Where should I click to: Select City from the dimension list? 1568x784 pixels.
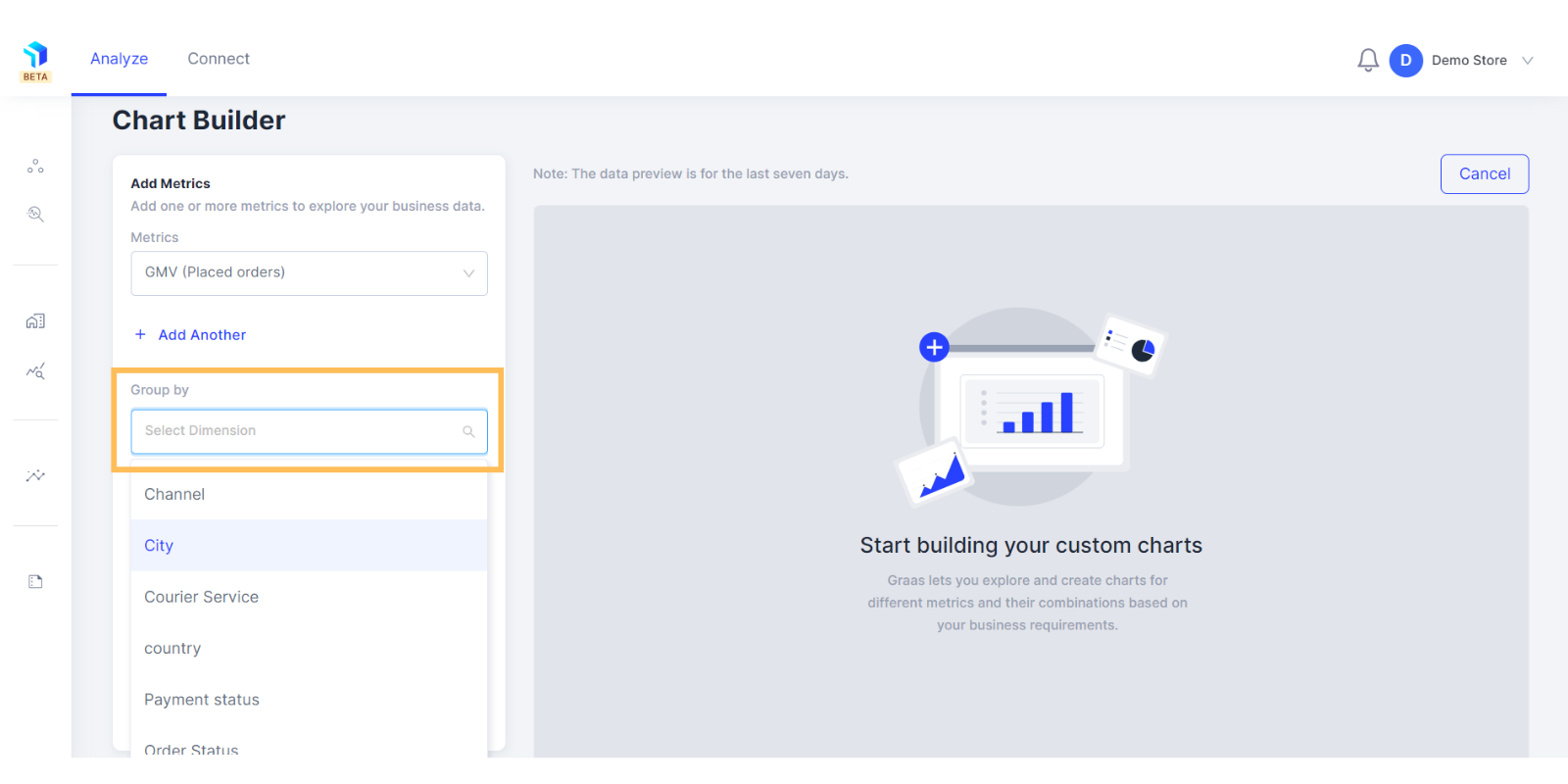click(309, 545)
